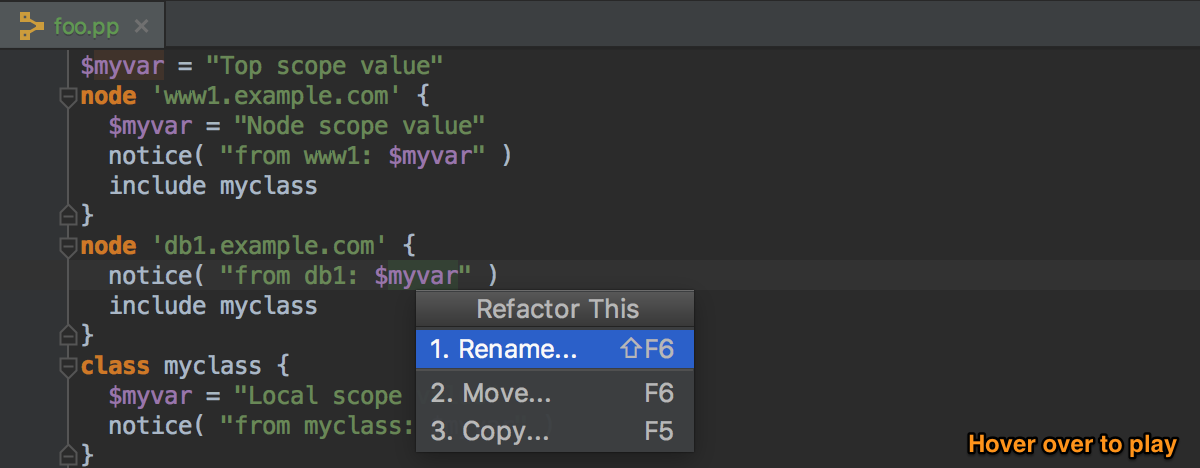Image resolution: width=1200 pixels, height=468 pixels.
Task: Click the "Top scope value" string
Action: [x=324, y=67]
